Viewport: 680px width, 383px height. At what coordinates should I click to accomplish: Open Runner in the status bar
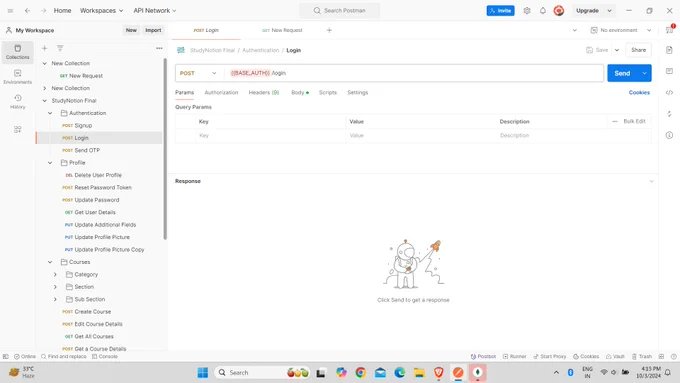pos(515,357)
